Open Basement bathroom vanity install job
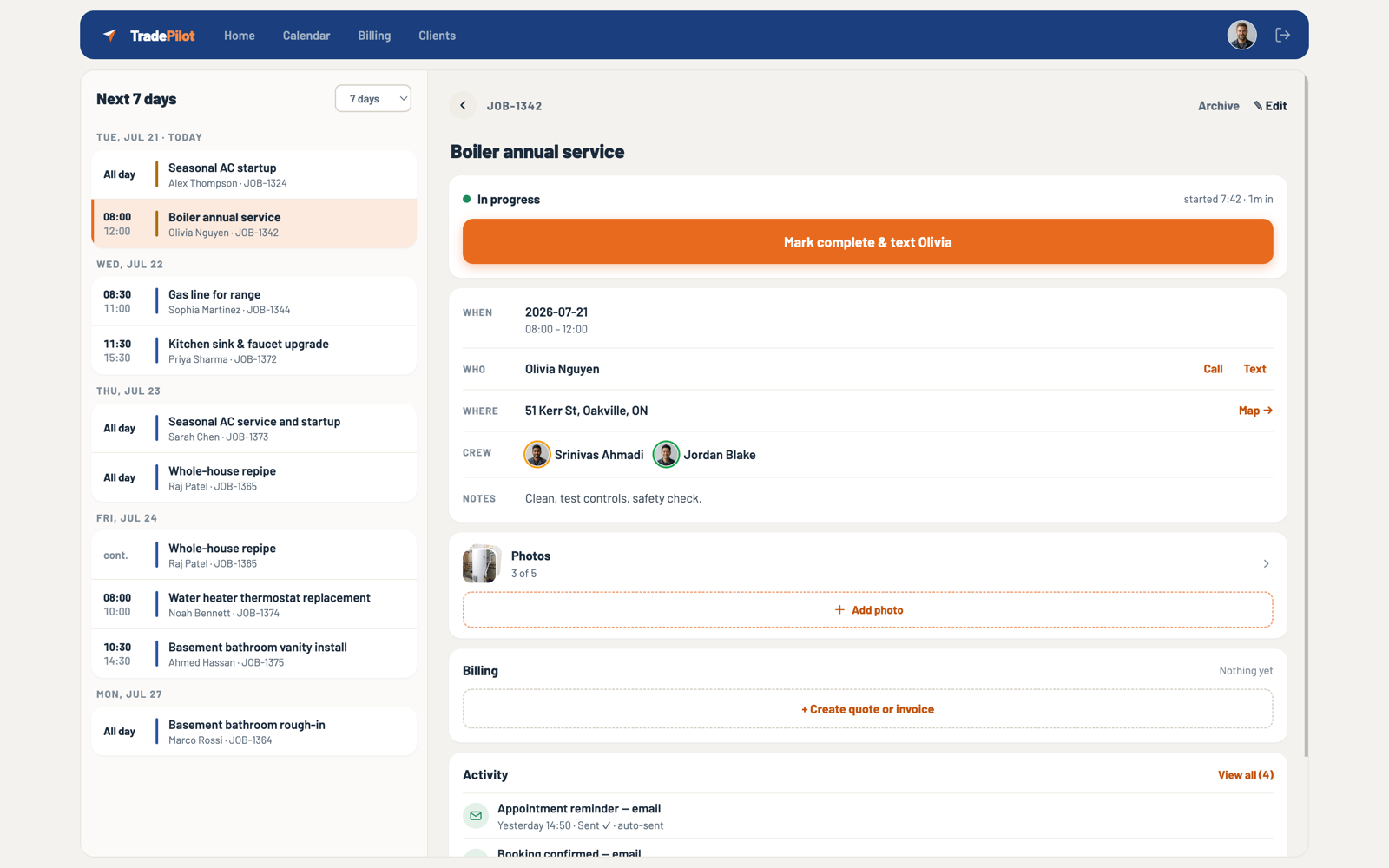Screen dimensions: 1389x868 [254, 654]
